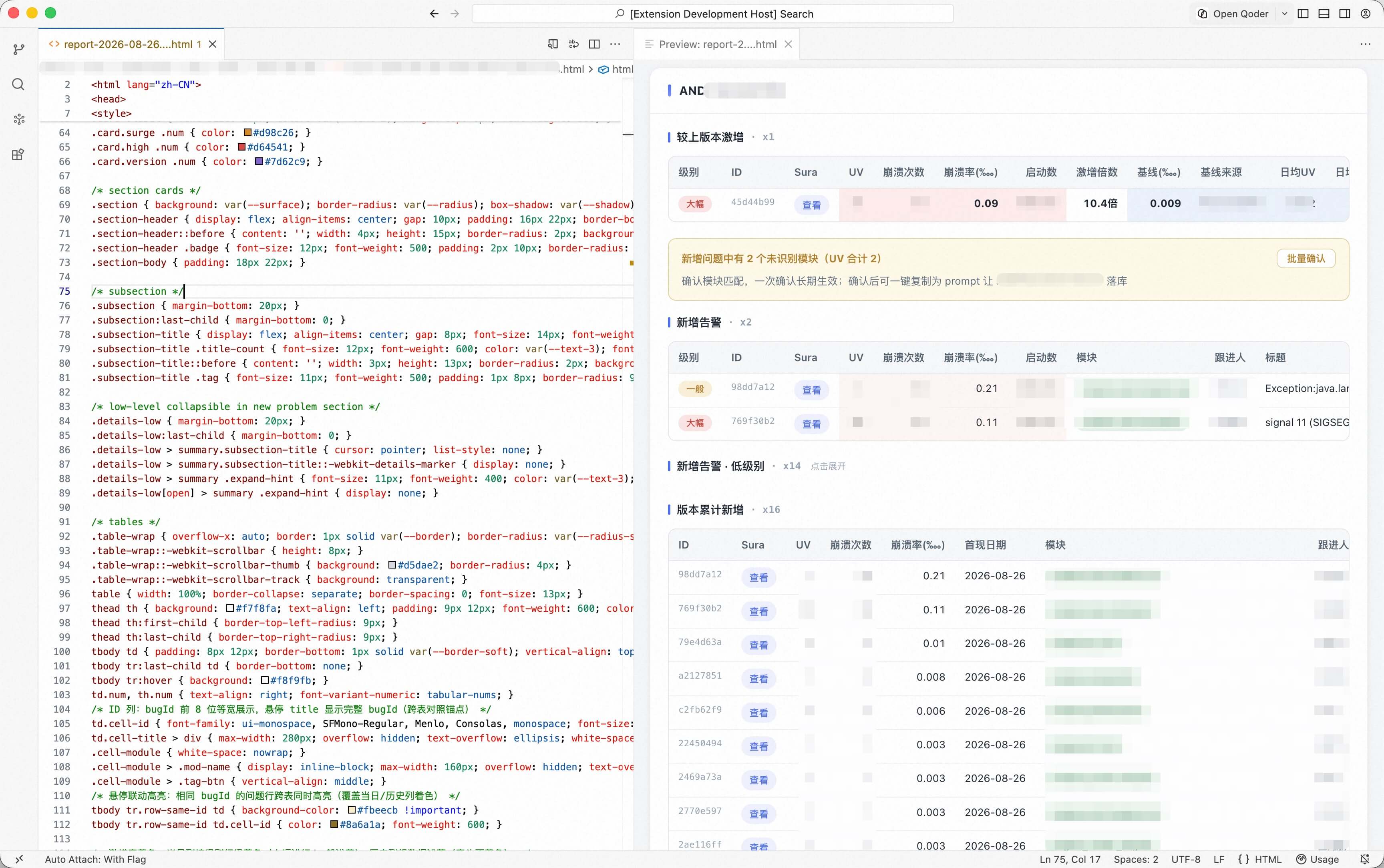Click the 一般 level badge
1384x868 pixels.
(694, 389)
